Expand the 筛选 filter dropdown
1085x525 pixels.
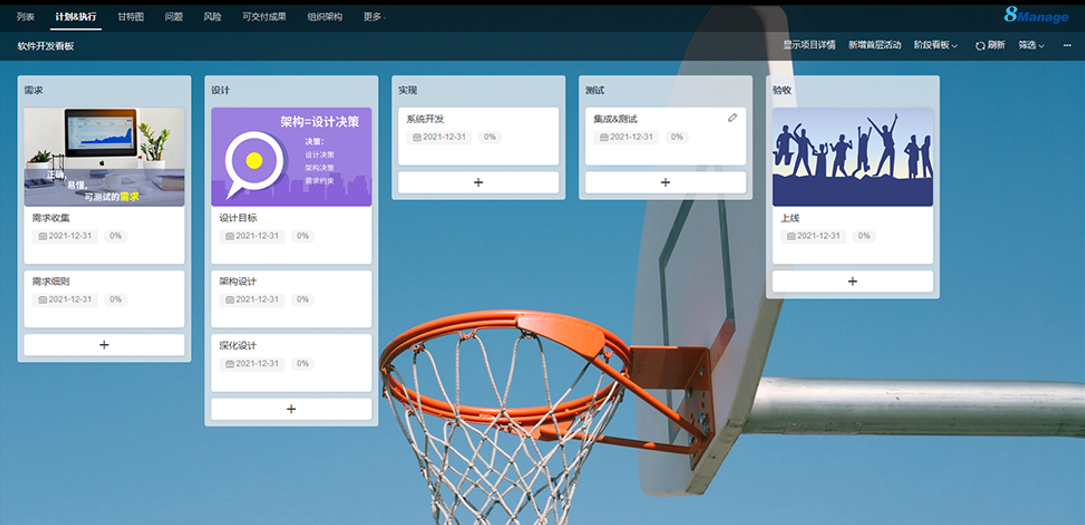pyautogui.click(x=1031, y=45)
